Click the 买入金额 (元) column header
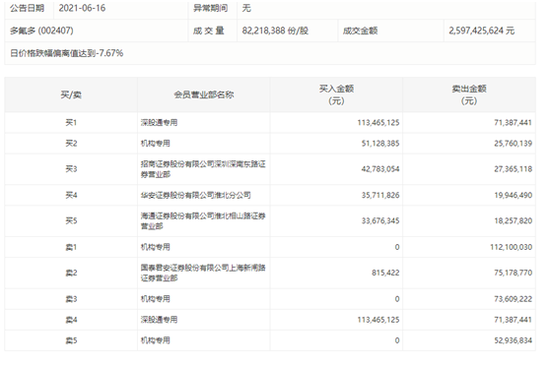Viewport: 550px width, 367px height. [x=336, y=95]
